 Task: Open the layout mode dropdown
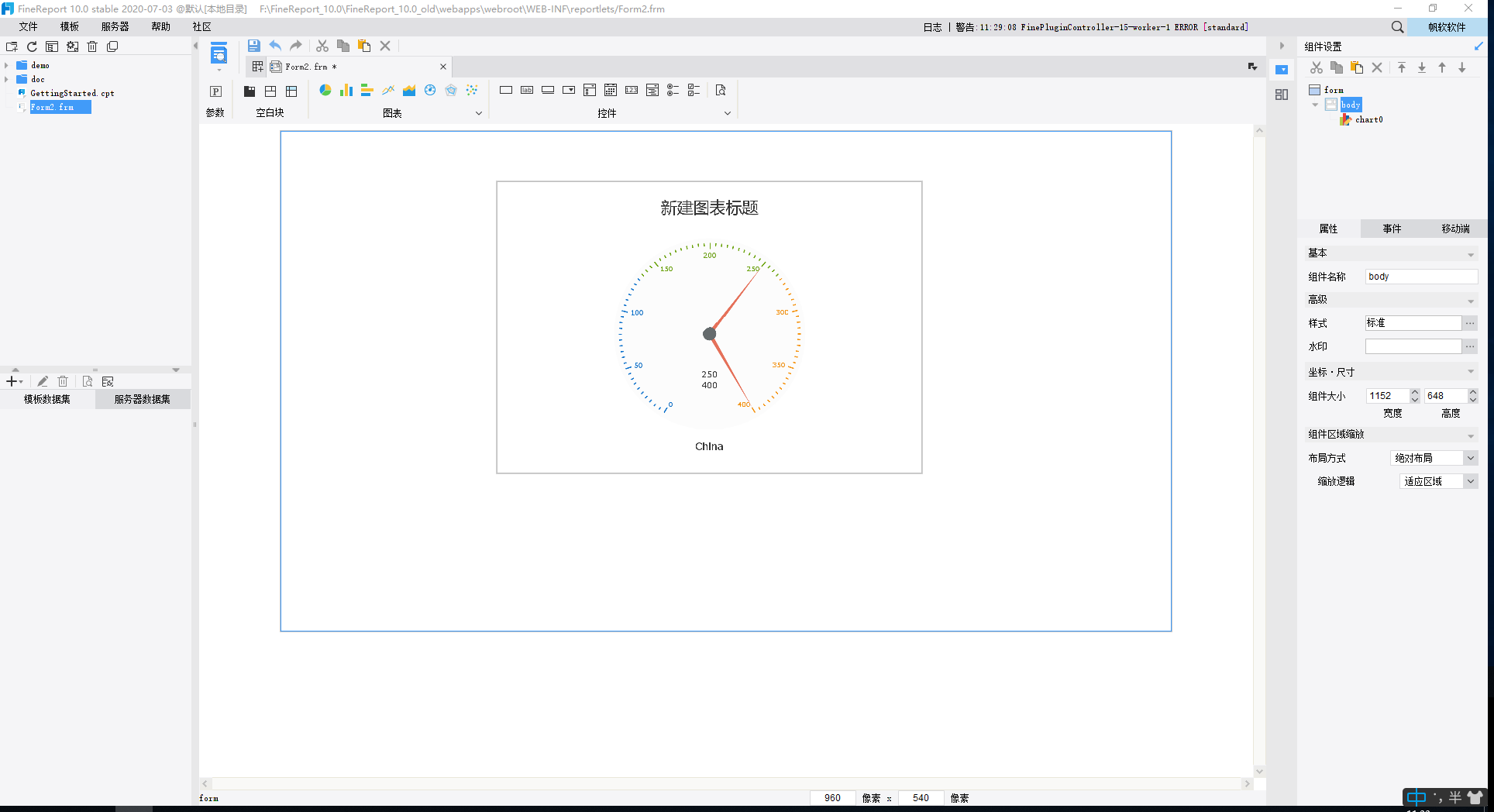point(1470,458)
